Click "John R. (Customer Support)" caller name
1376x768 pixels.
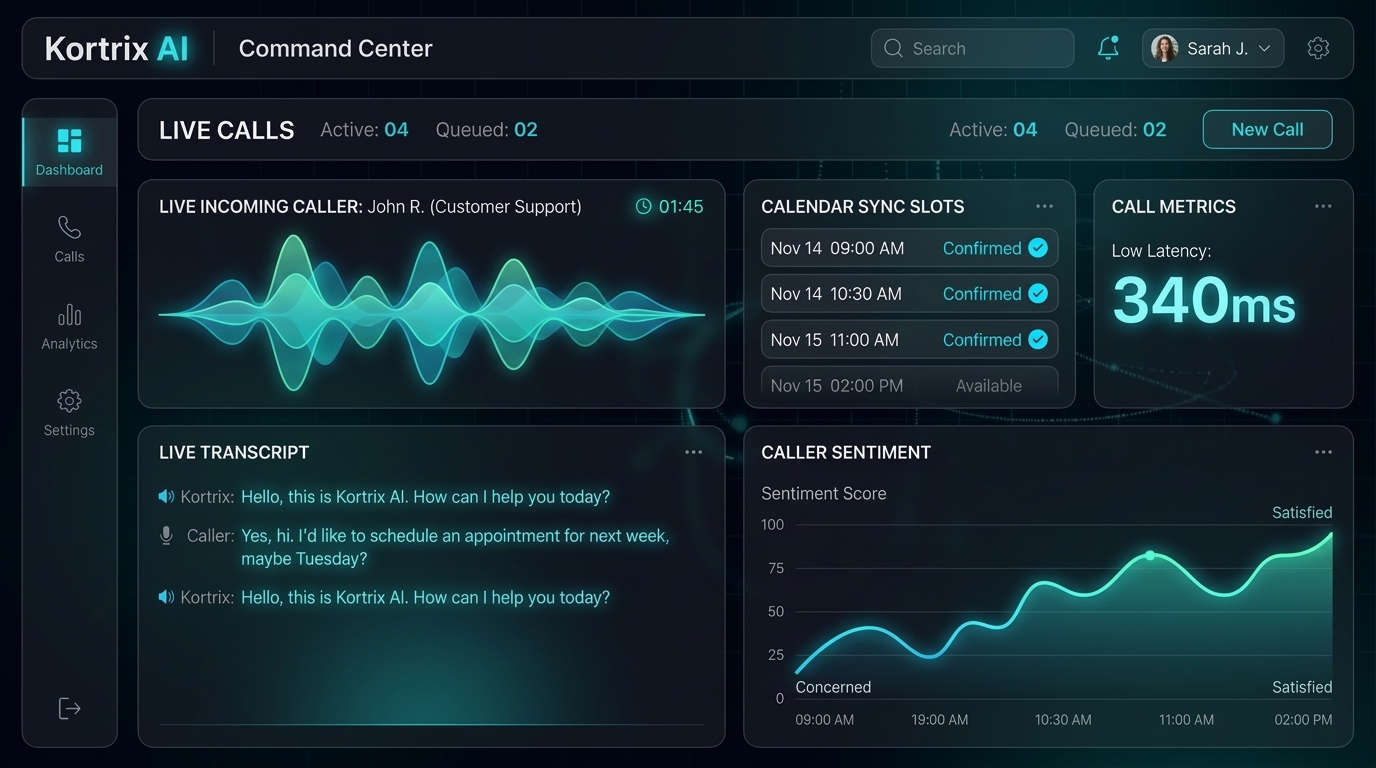coord(474,206)
